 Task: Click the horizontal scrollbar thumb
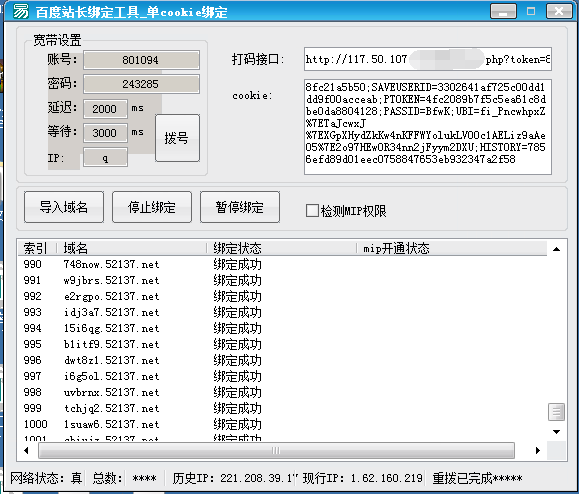(276, 450)
